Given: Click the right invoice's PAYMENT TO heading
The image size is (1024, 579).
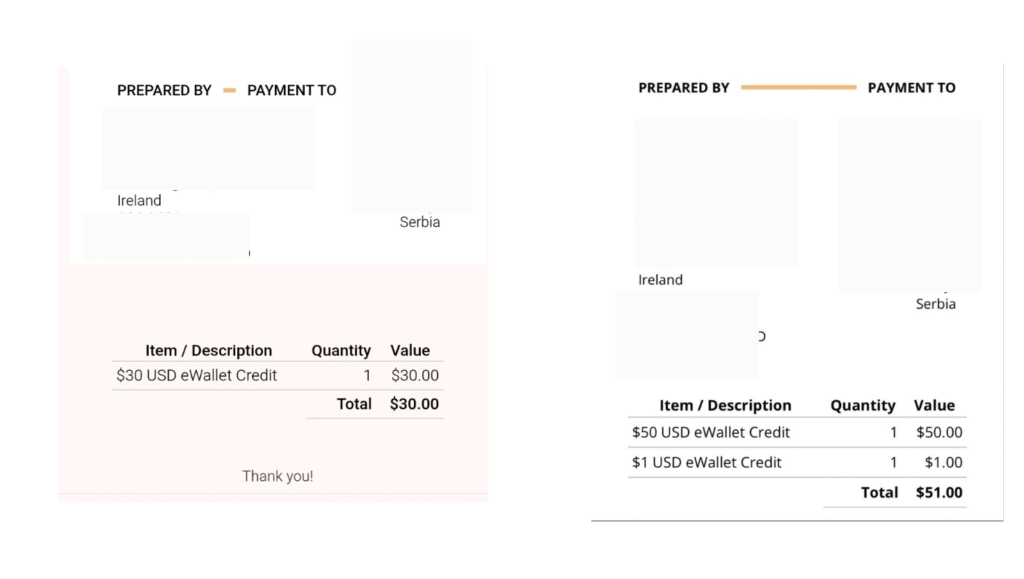Looking at the screenshot, I should 912,88.
